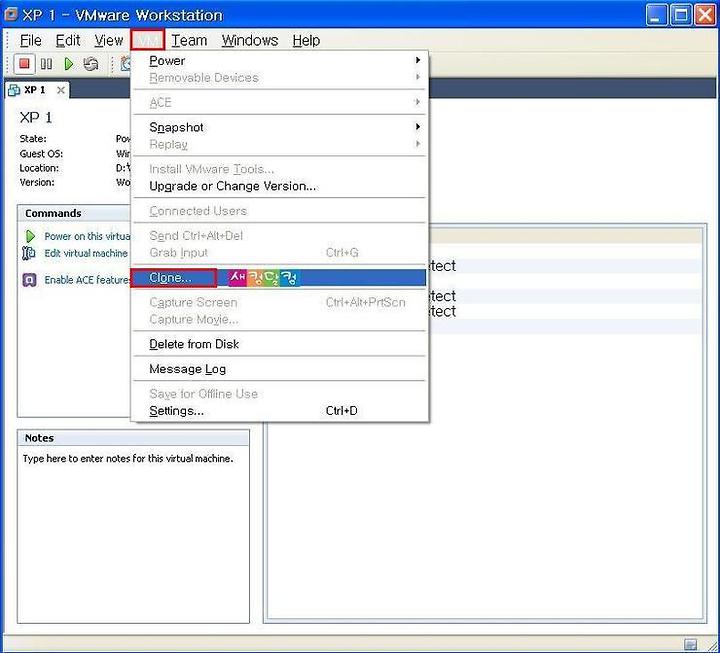Click the ACE submenu arrow
Image resolution: width=720 pixels, height=653 pixels.
417,101
